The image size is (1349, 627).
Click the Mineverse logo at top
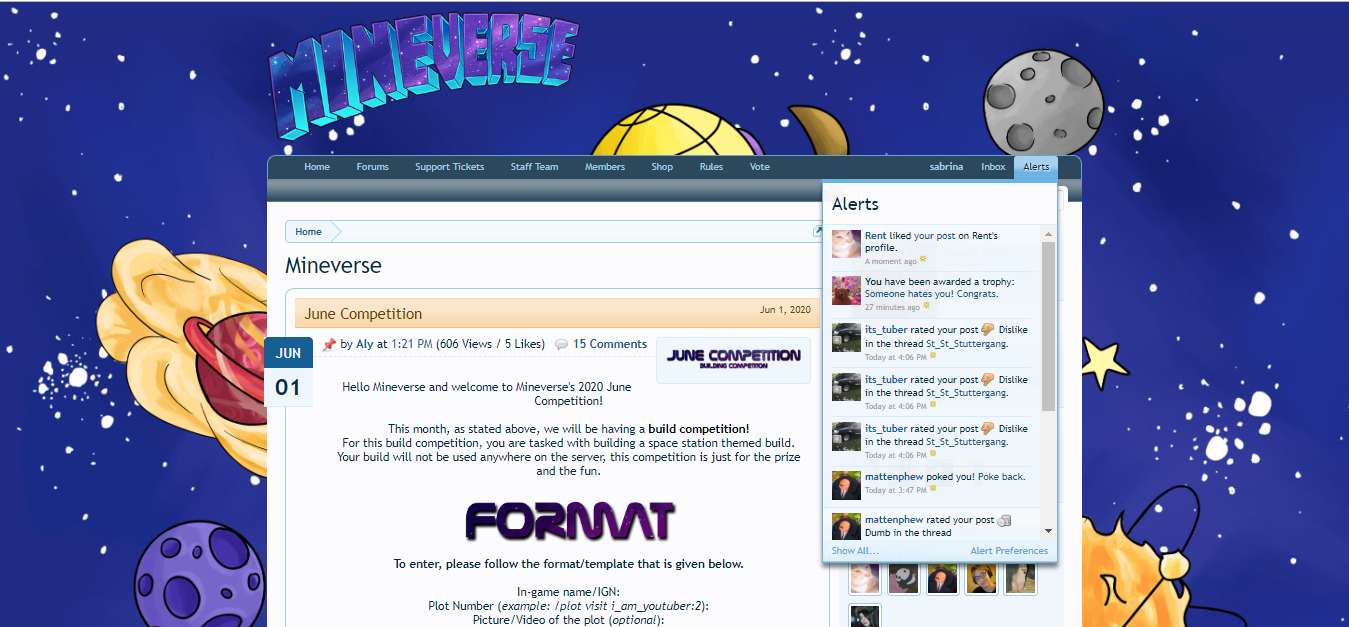click(423, 77)
